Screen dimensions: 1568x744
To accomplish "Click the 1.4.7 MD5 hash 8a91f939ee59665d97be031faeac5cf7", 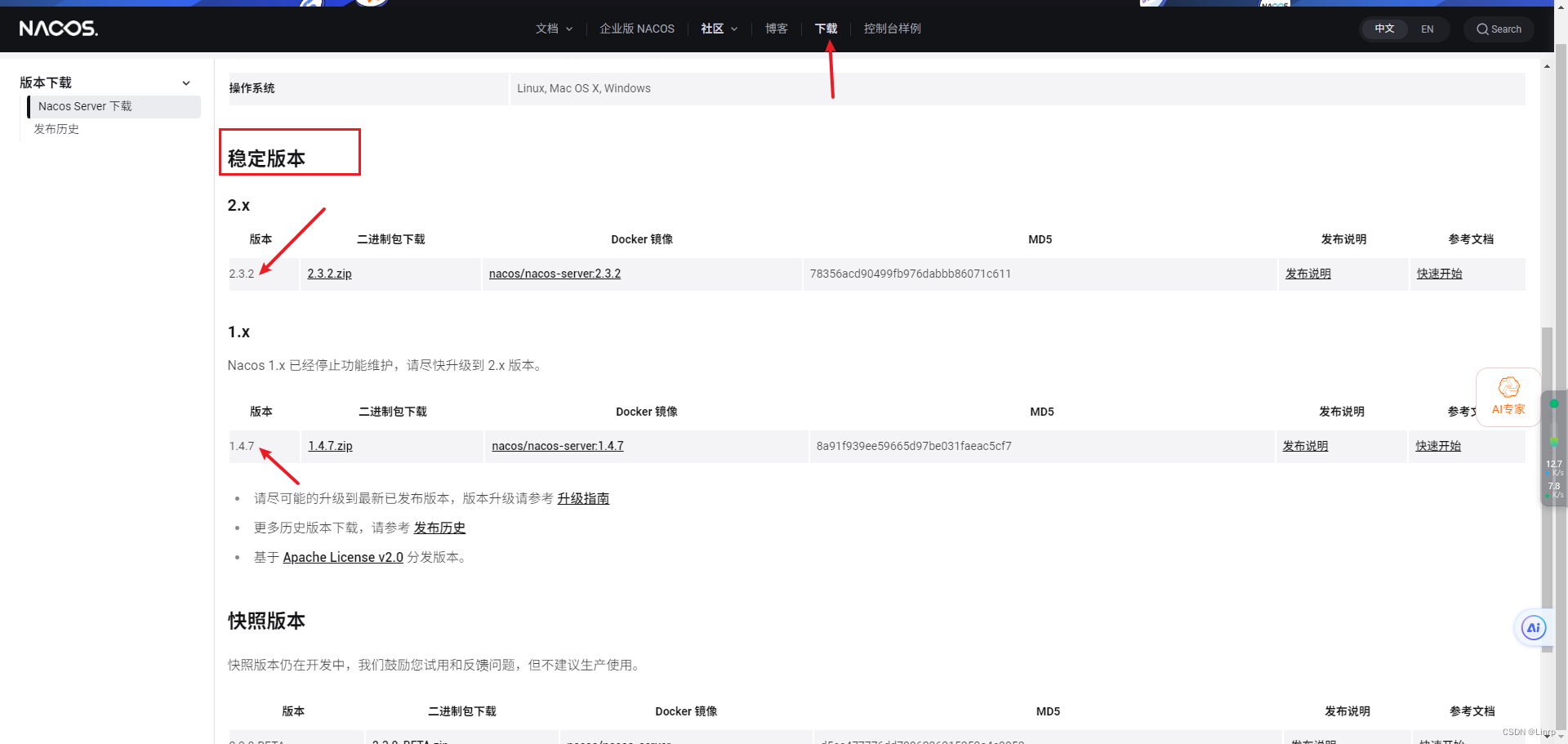I will (914, 446).
